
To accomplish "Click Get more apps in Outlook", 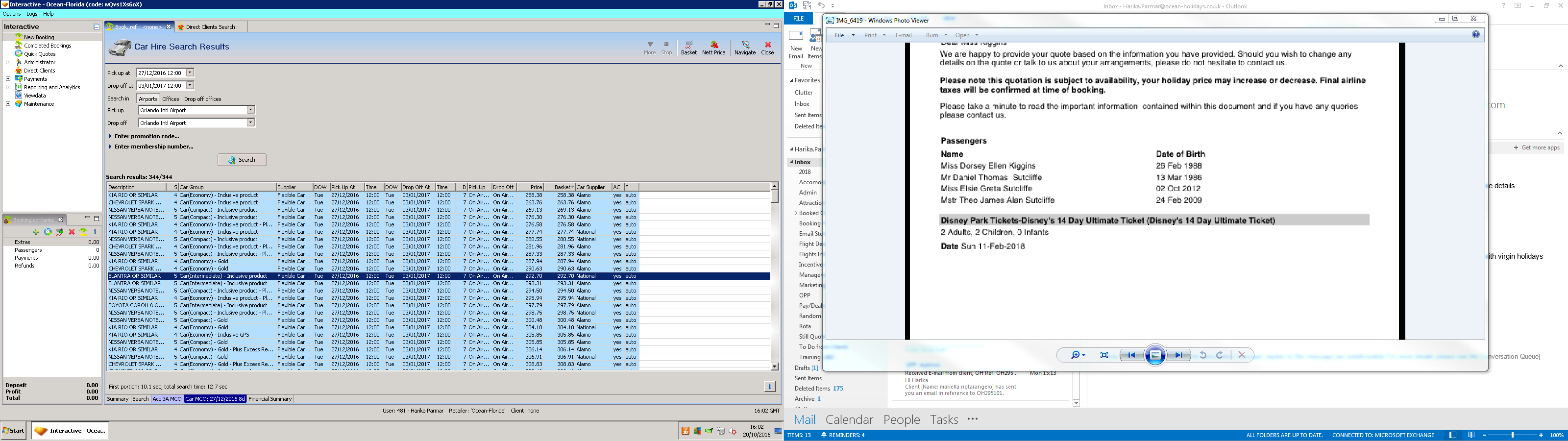I will [1536, 147].
